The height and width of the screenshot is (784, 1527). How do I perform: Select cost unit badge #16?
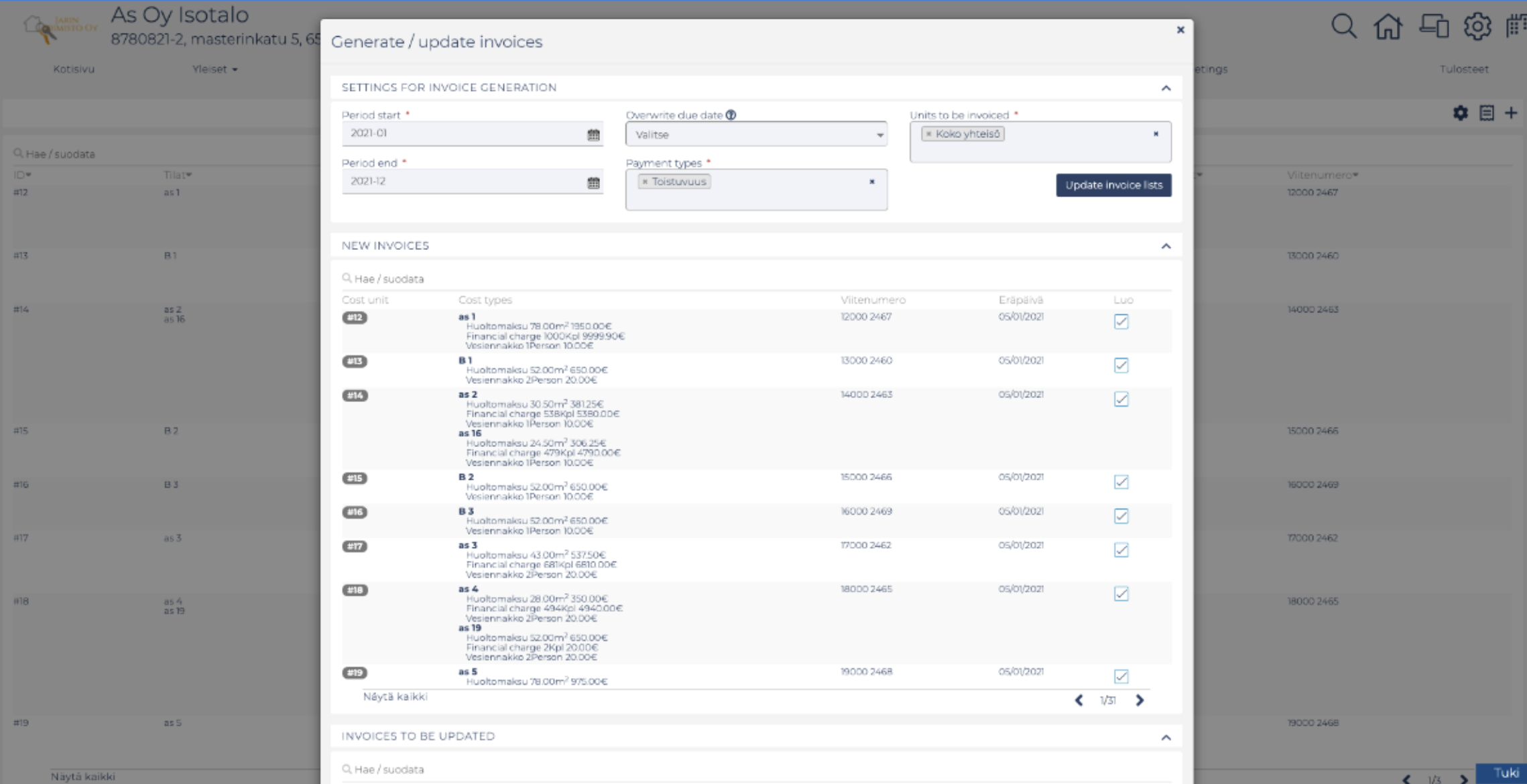pyautogui.click(x=355, y=513)
